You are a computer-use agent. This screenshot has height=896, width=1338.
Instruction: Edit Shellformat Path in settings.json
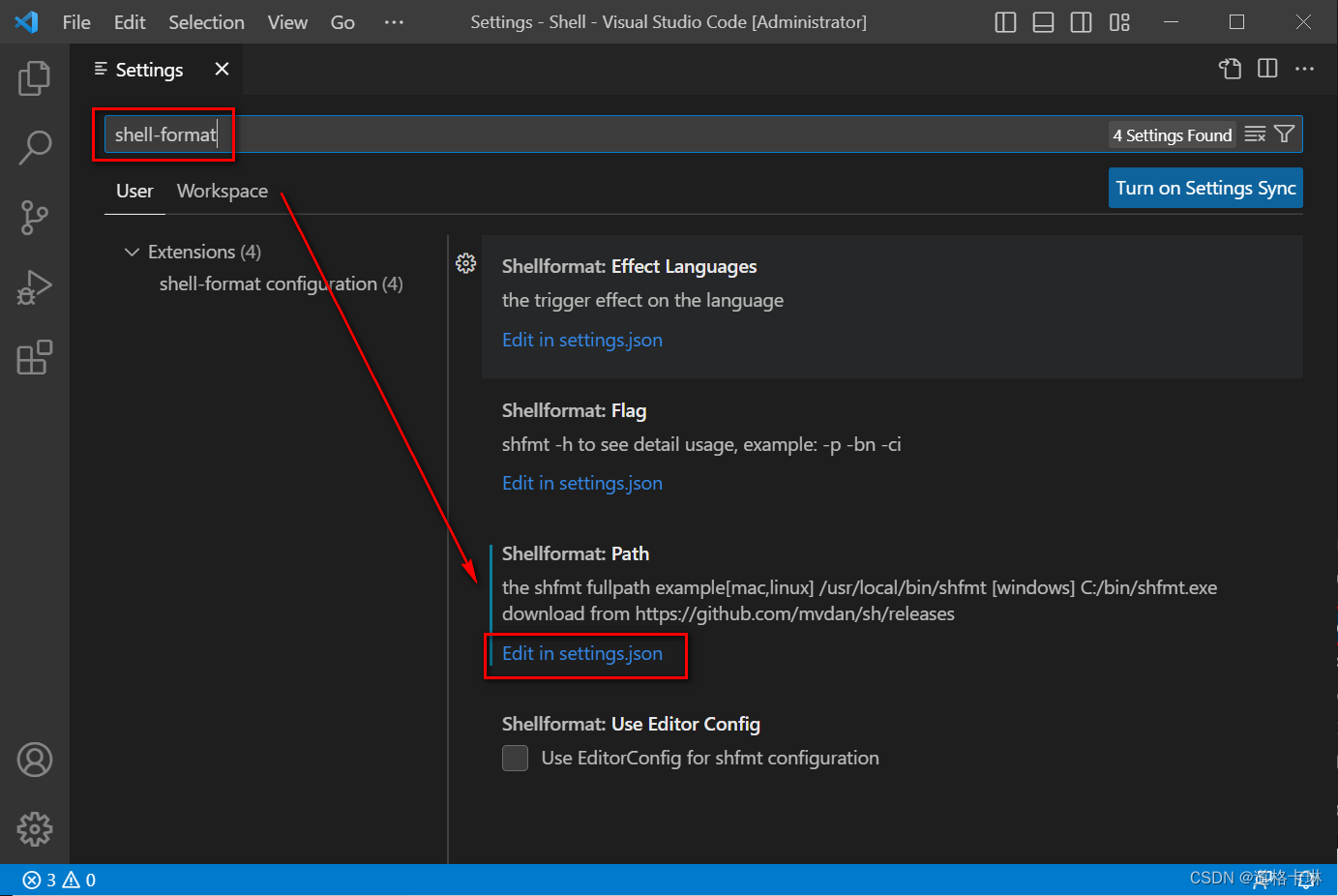[582, 653]
